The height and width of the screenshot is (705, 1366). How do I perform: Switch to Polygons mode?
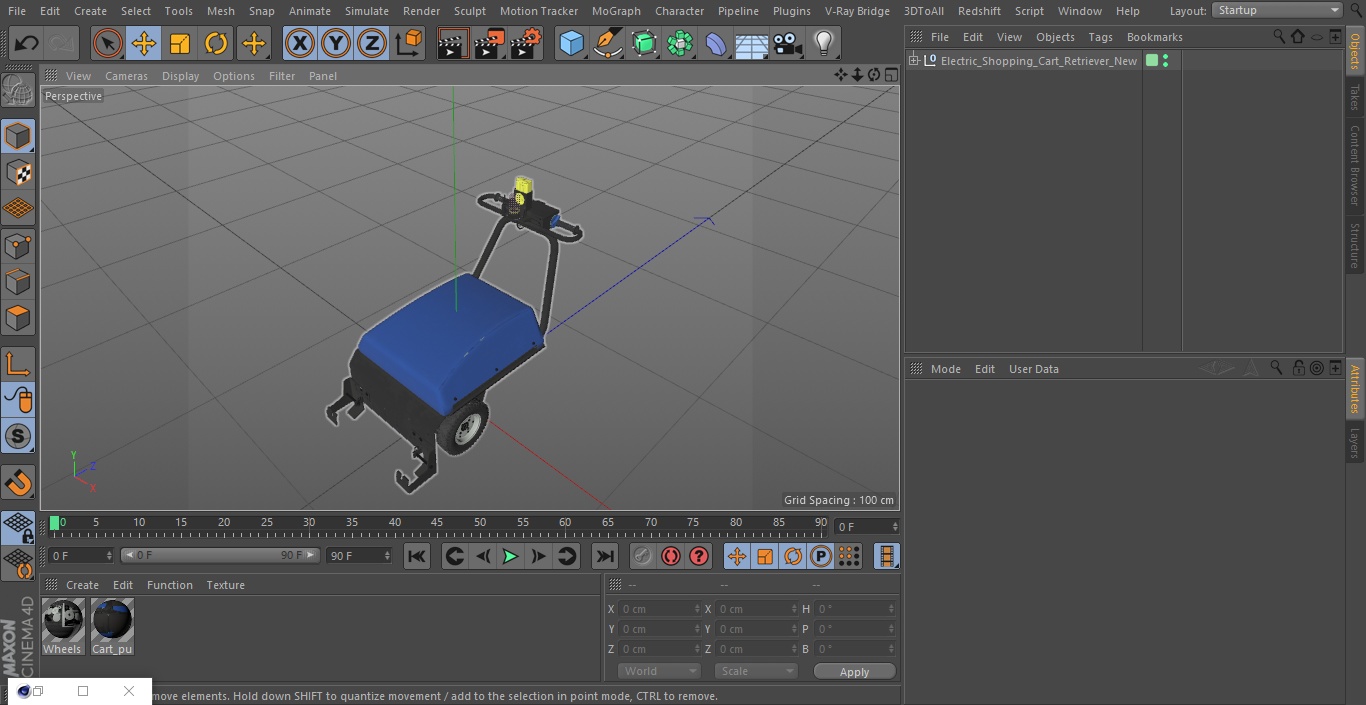(18, 318)
